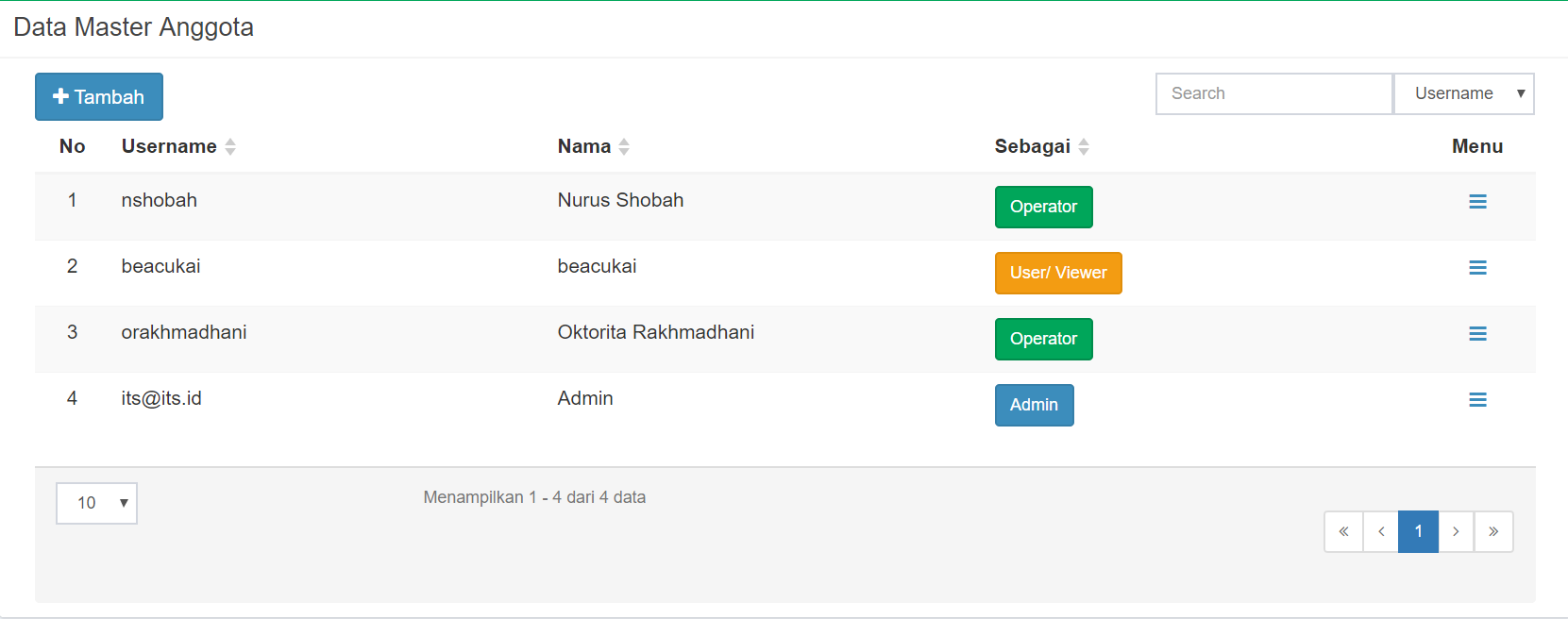Click the User/ Viewer badge for beacukai

(x=1058, y=273)
